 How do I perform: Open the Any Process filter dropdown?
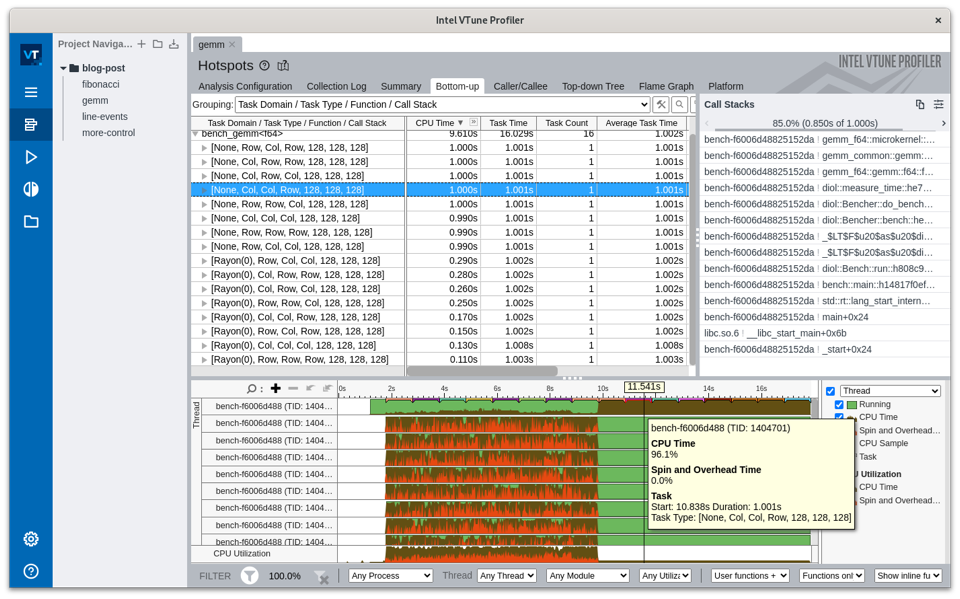390,576
